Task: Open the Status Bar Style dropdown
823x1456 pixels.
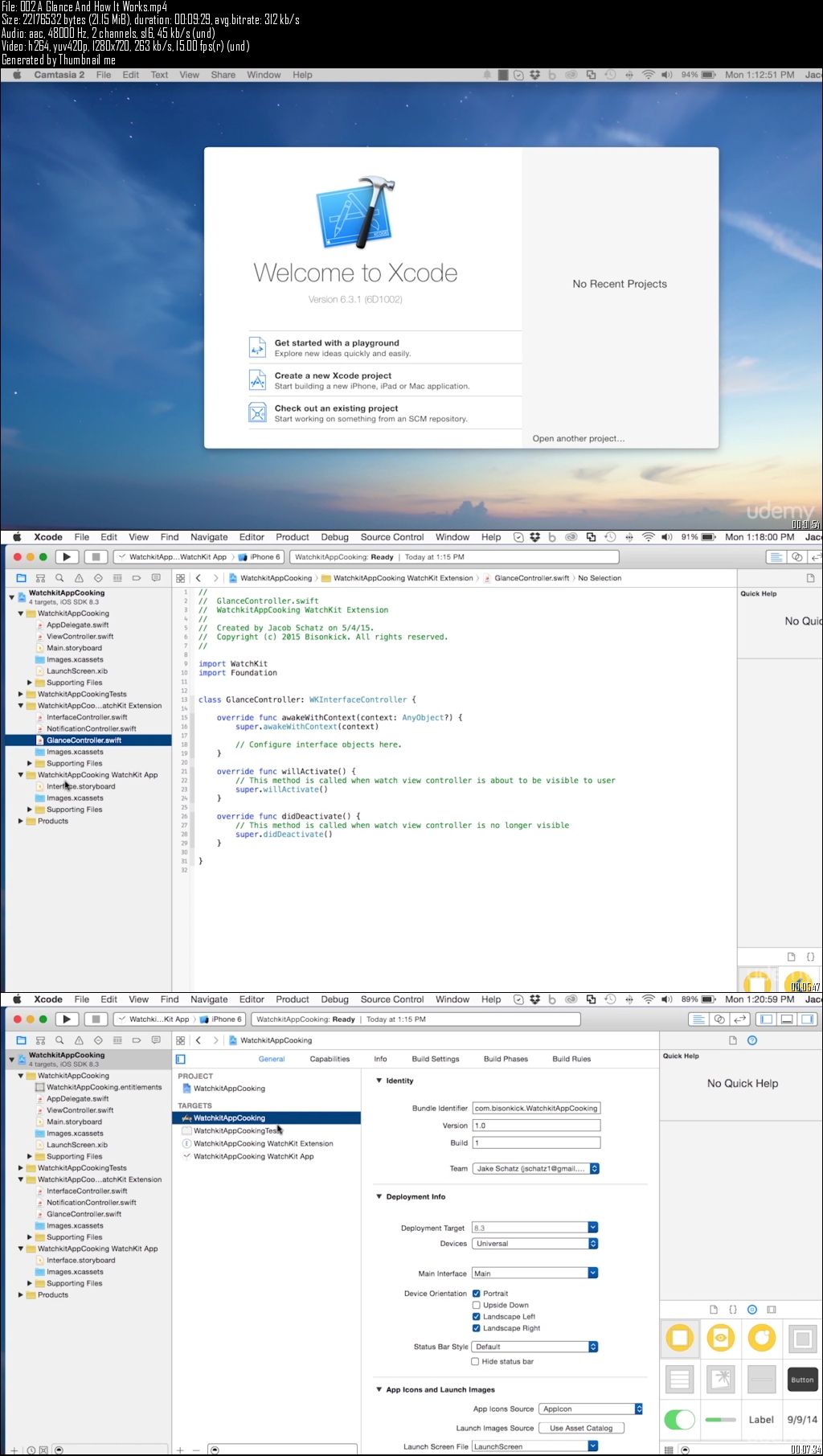Action: pos(535,1347)
